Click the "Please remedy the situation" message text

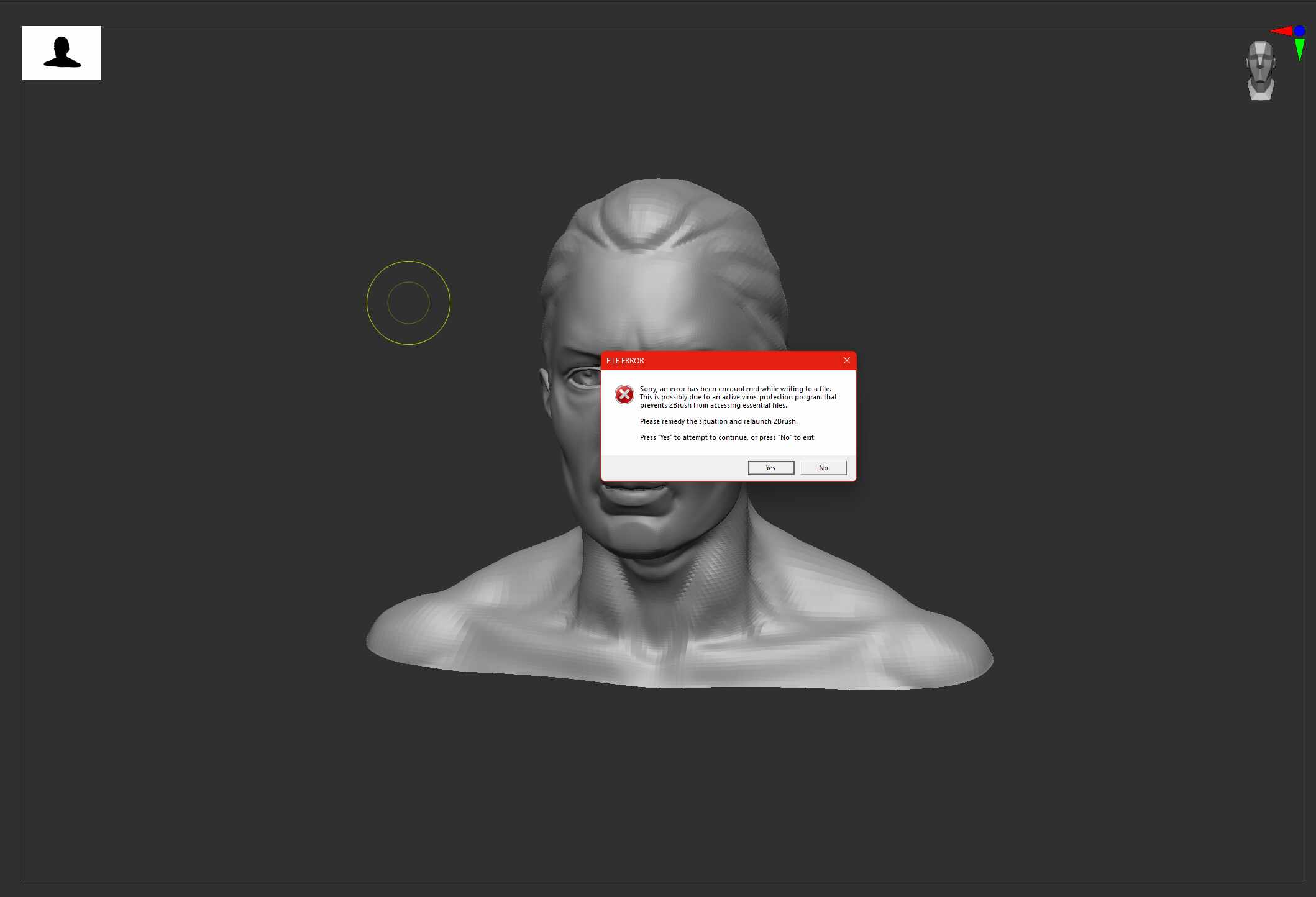[x=718, y=421]
